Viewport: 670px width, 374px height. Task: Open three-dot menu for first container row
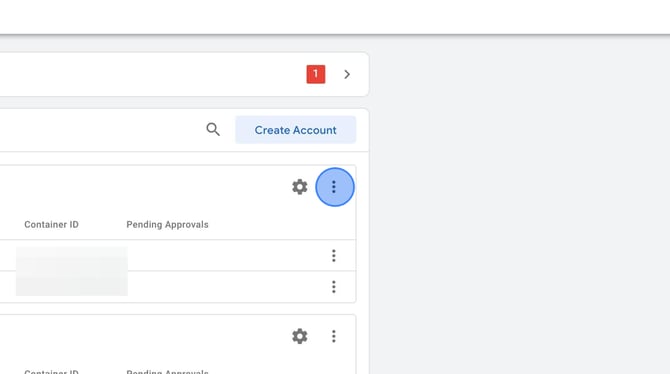coord(334,256)
